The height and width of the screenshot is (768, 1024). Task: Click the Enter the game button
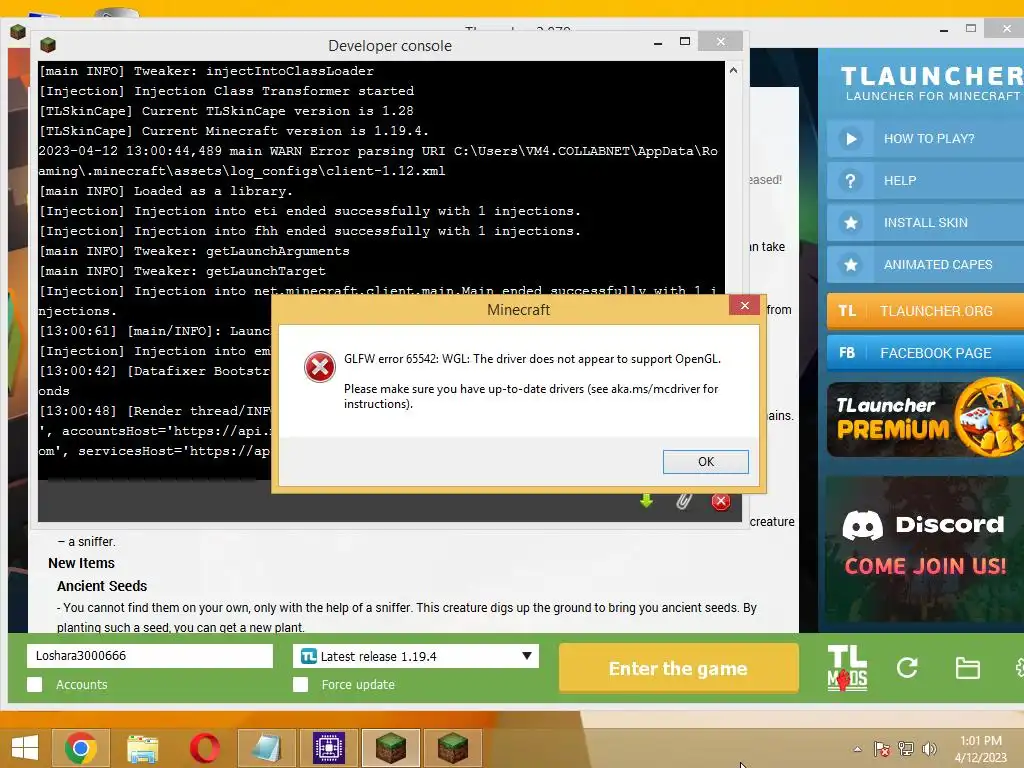point(679,668)
